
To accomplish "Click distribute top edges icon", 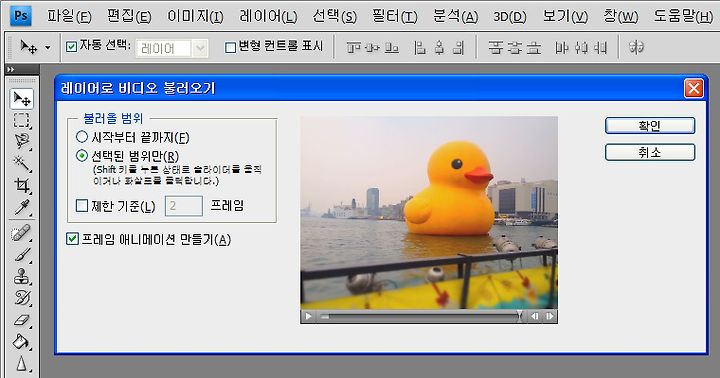I will click(495, 47).
